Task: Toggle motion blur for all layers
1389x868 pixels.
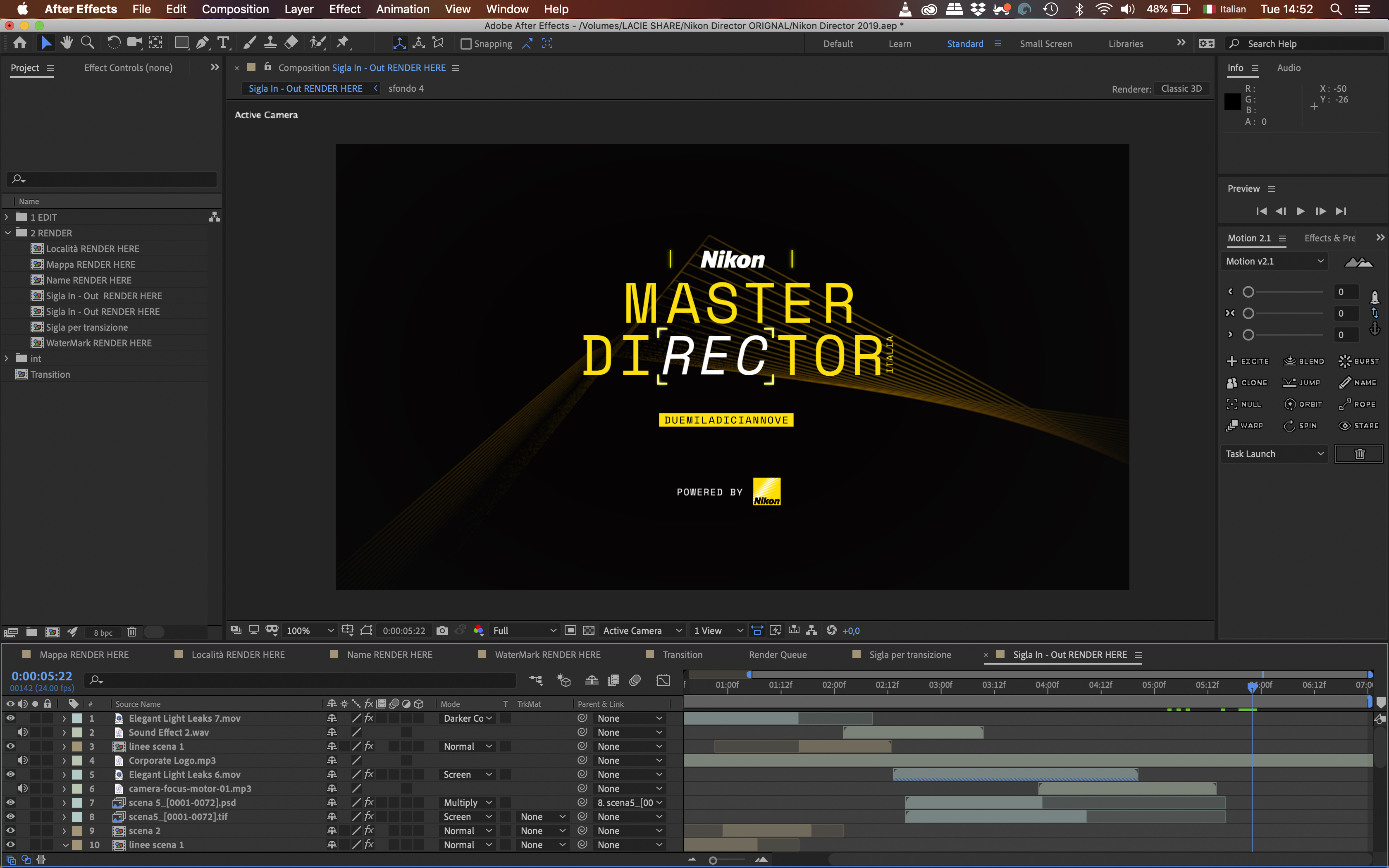Action: point(635,680)
